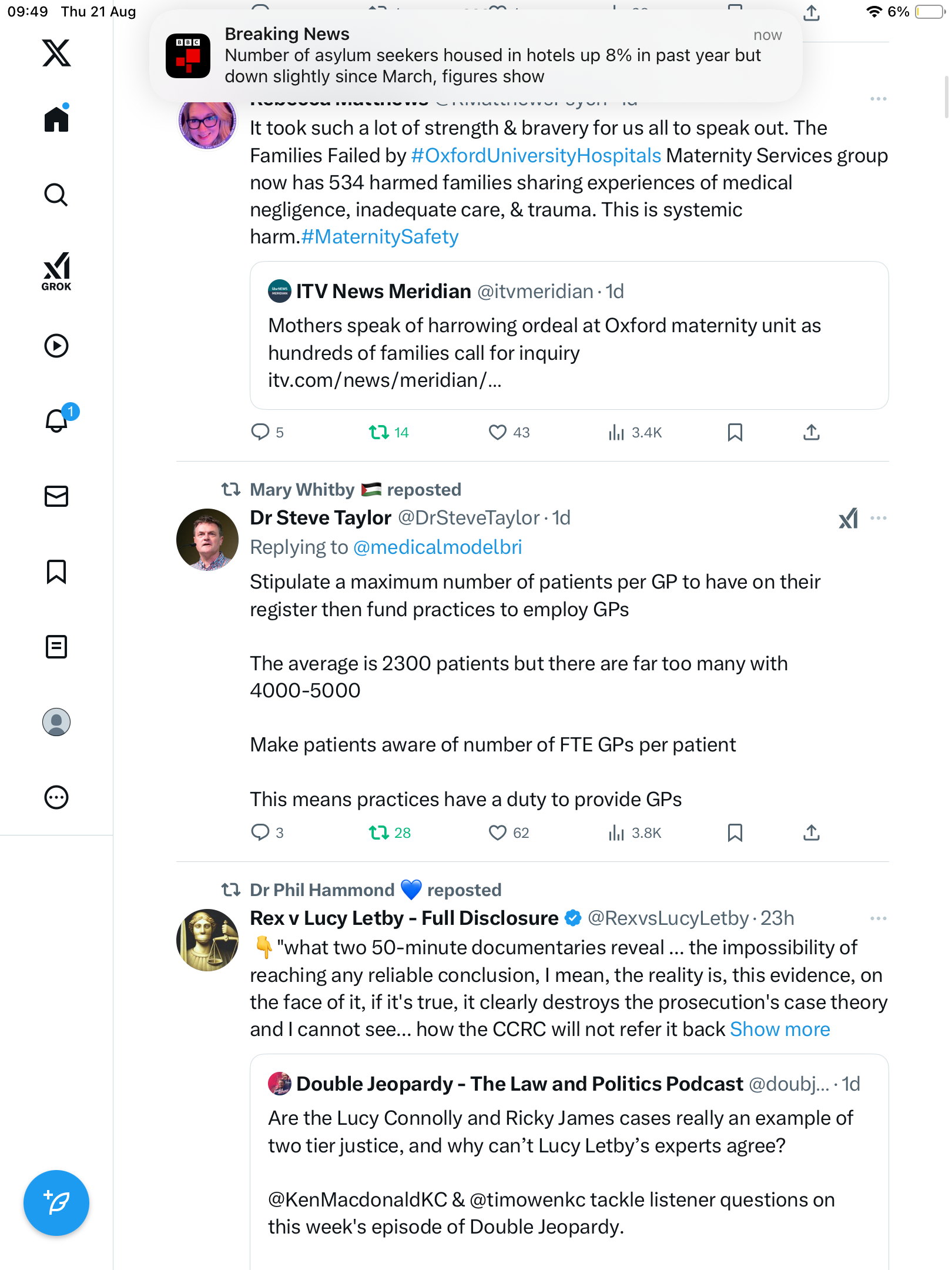Open Bookmarks in the sidebar
This screenshot has height=1270, width=952.
(56, 571)
